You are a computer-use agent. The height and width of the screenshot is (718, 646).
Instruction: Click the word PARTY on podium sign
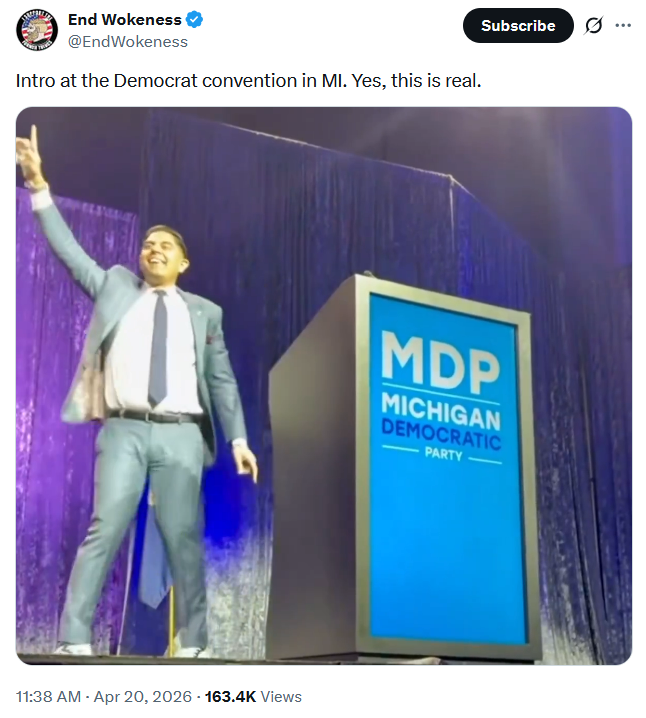coord(443,454)
